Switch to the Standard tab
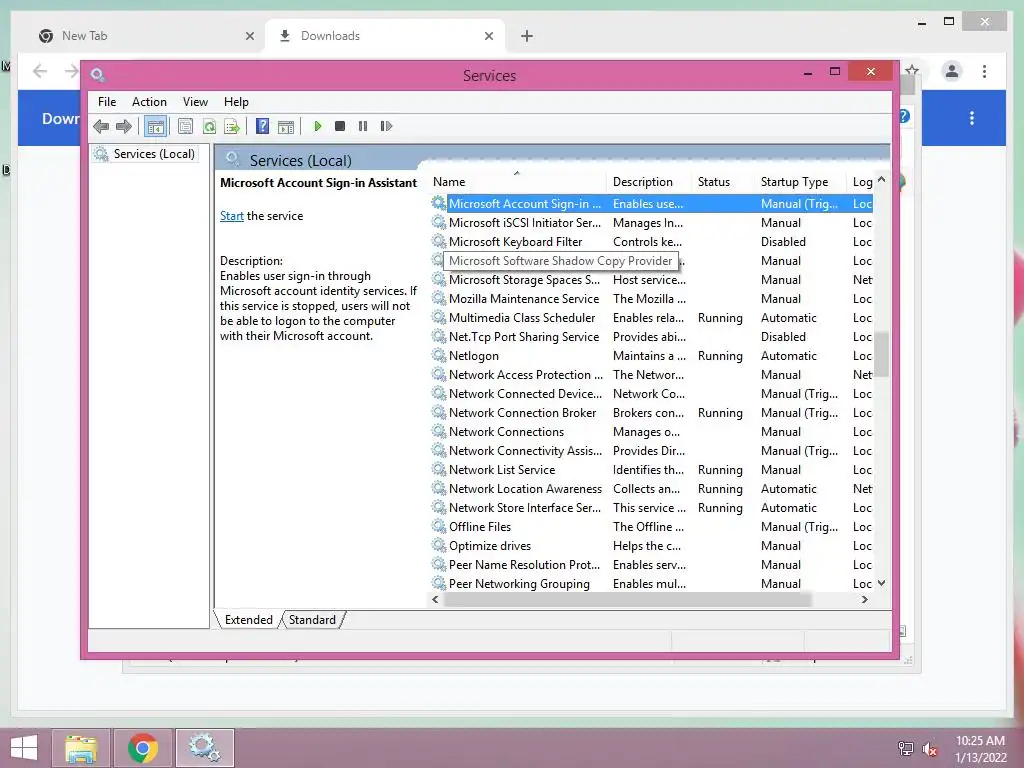This screenshot has height=768, width=1024. tap(312, 620)
